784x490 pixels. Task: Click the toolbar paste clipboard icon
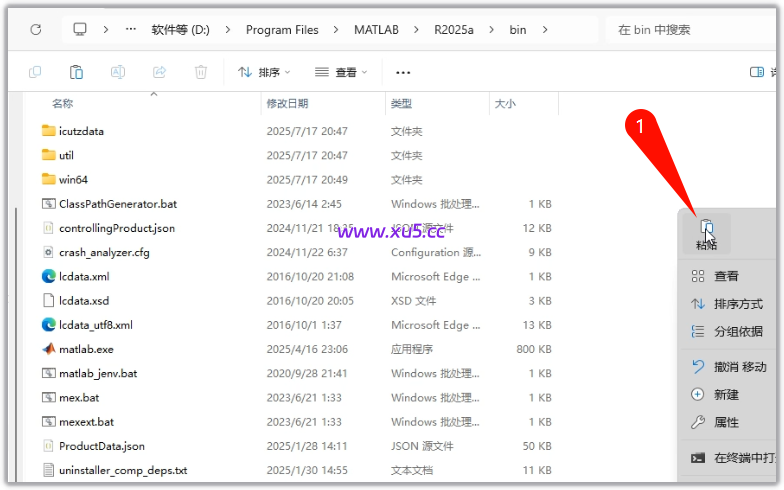click(x=76, y=72)
